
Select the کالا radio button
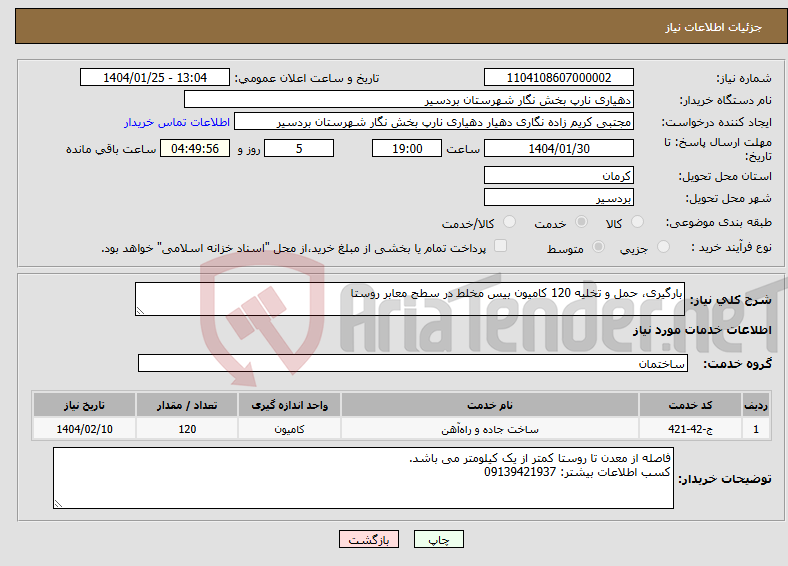point(637,222)
